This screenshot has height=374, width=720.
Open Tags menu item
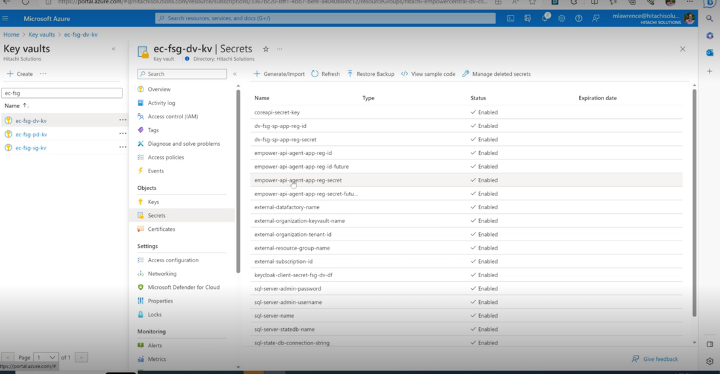click(153, 130)
